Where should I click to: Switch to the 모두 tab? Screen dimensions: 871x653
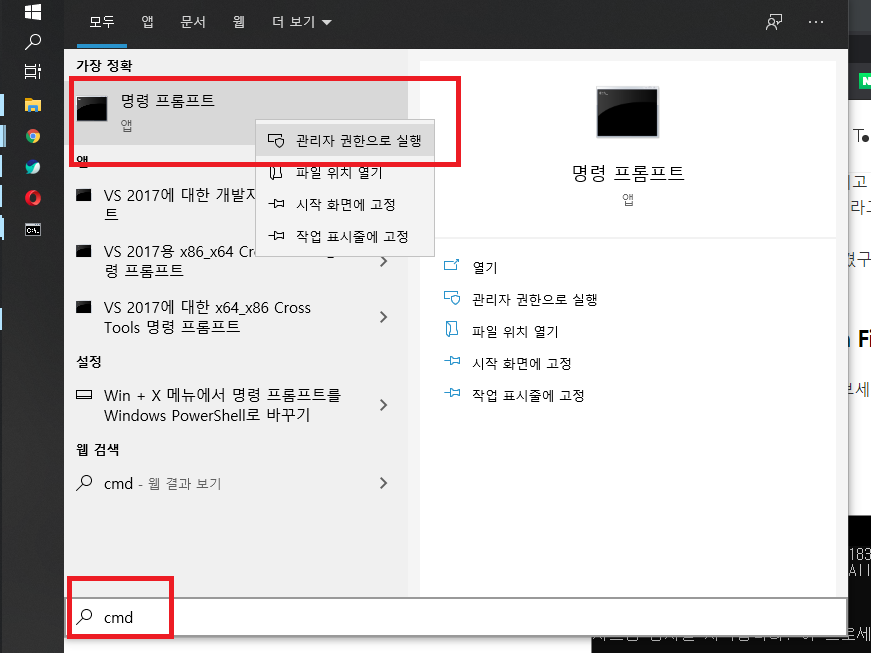pos(102,22)
